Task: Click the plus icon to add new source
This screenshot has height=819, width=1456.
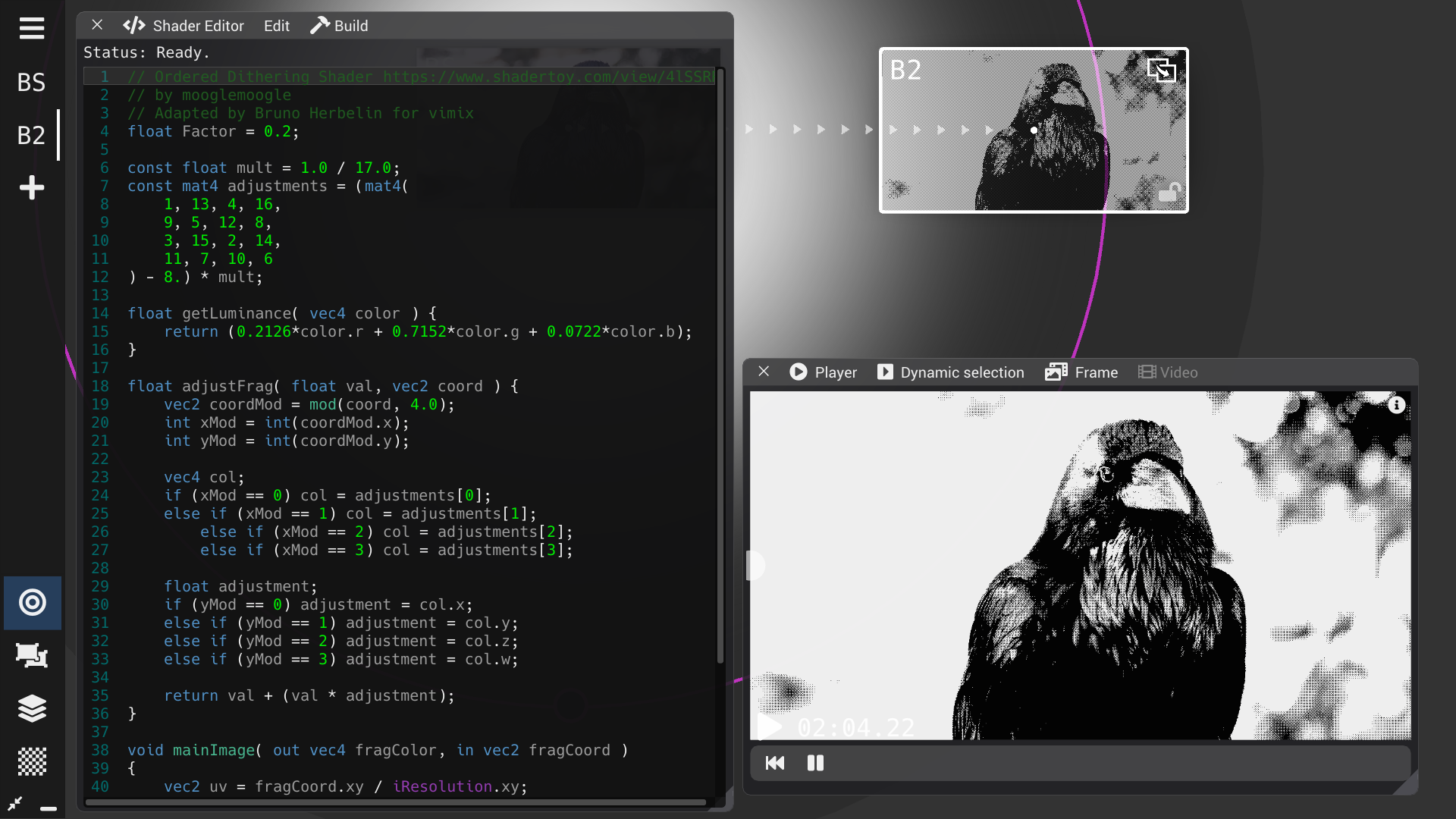Action: [x=29, y=187]
